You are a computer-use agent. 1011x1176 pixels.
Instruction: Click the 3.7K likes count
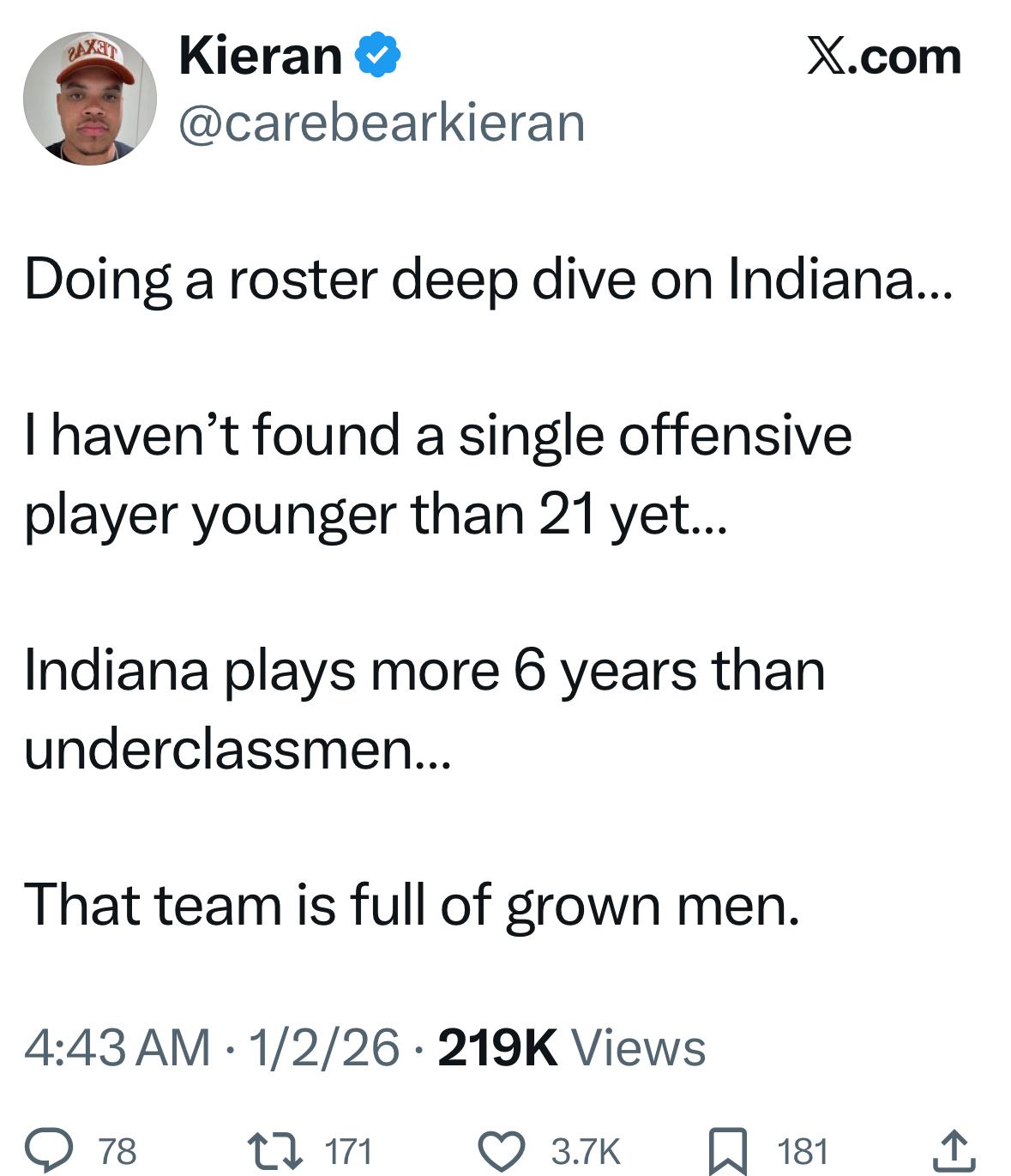pyautogui.click(x=586, y=1151)
